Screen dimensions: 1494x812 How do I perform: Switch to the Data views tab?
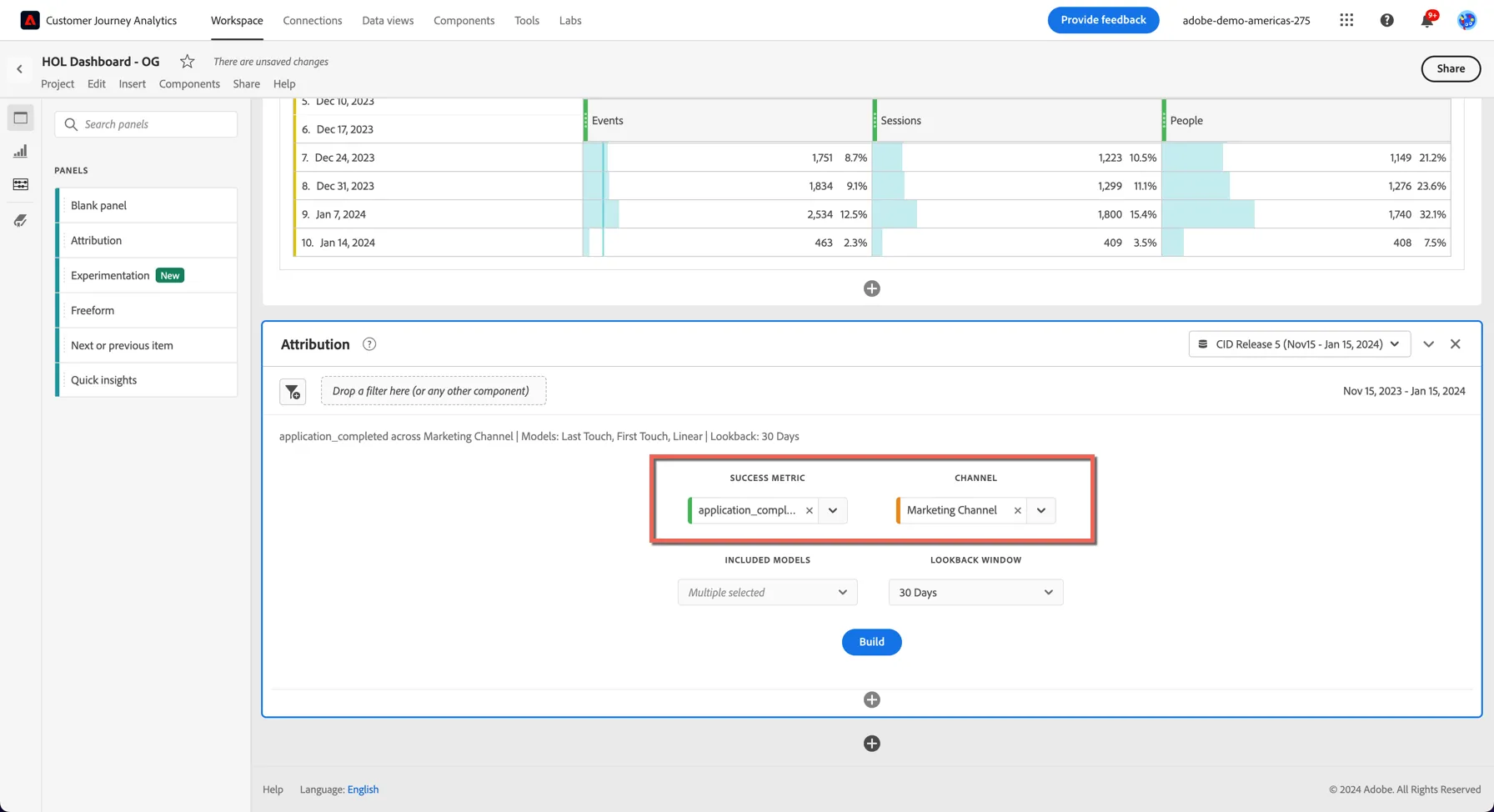(x=388, y=20)
